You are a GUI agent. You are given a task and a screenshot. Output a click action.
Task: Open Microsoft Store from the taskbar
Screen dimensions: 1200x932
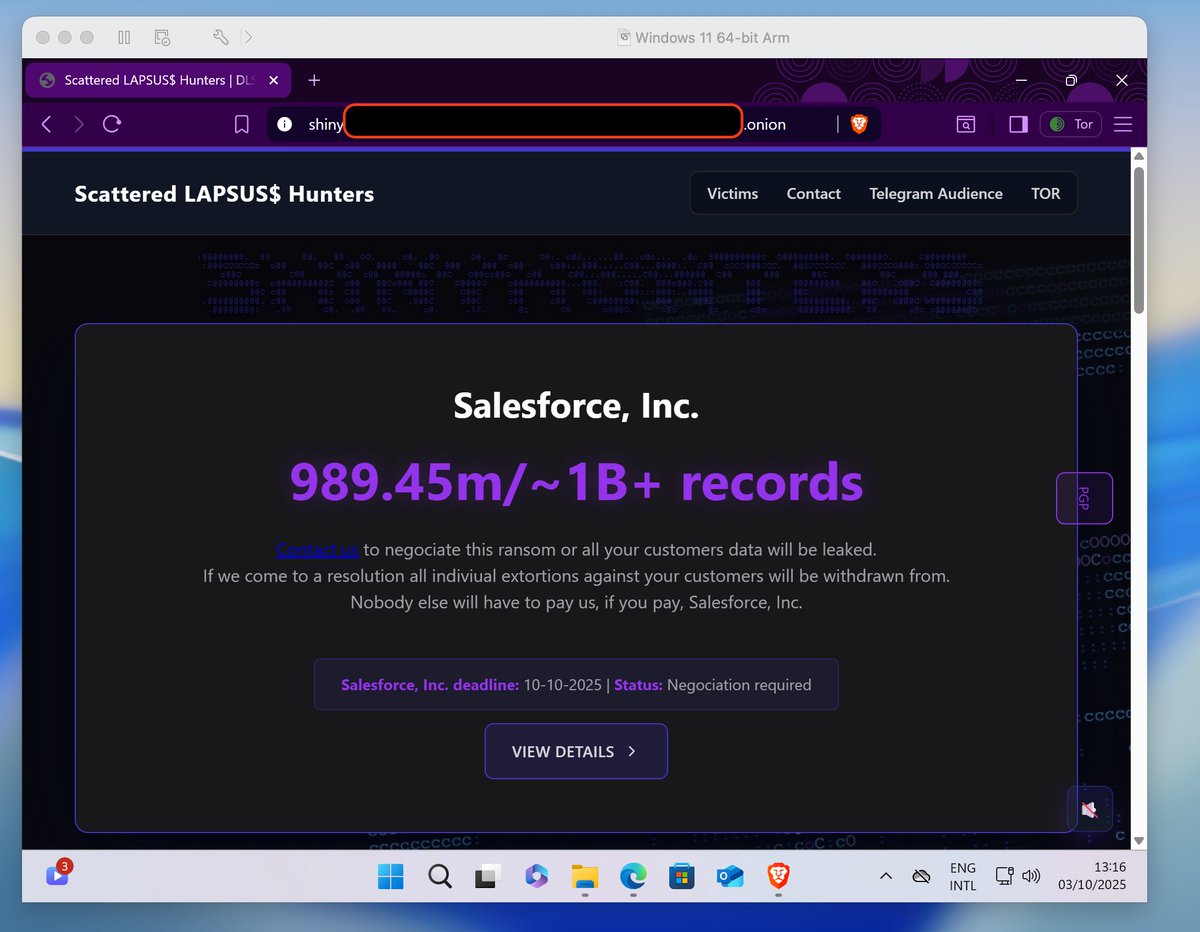point(681,877)
